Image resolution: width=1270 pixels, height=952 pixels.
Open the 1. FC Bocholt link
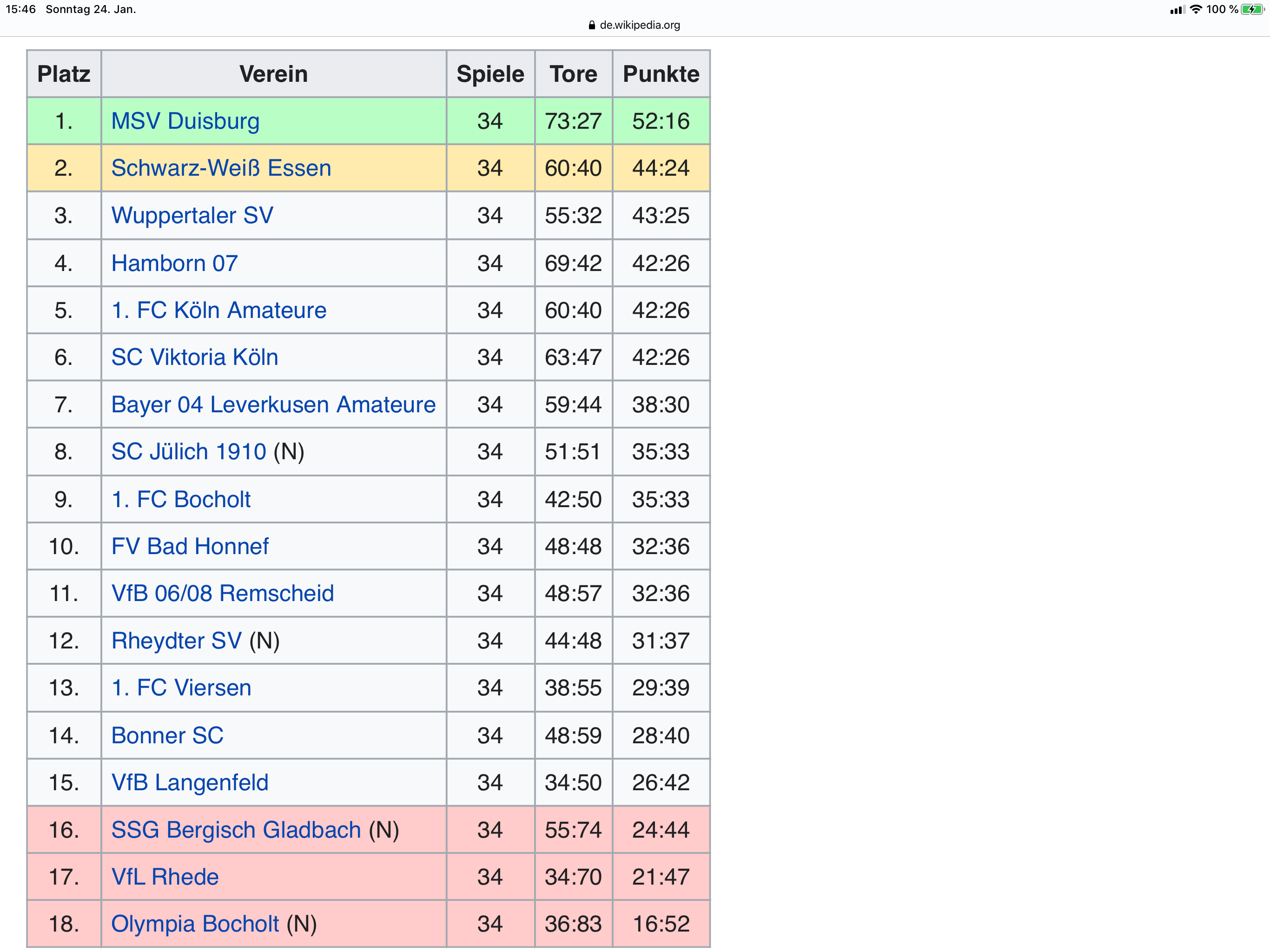point(181,500)
